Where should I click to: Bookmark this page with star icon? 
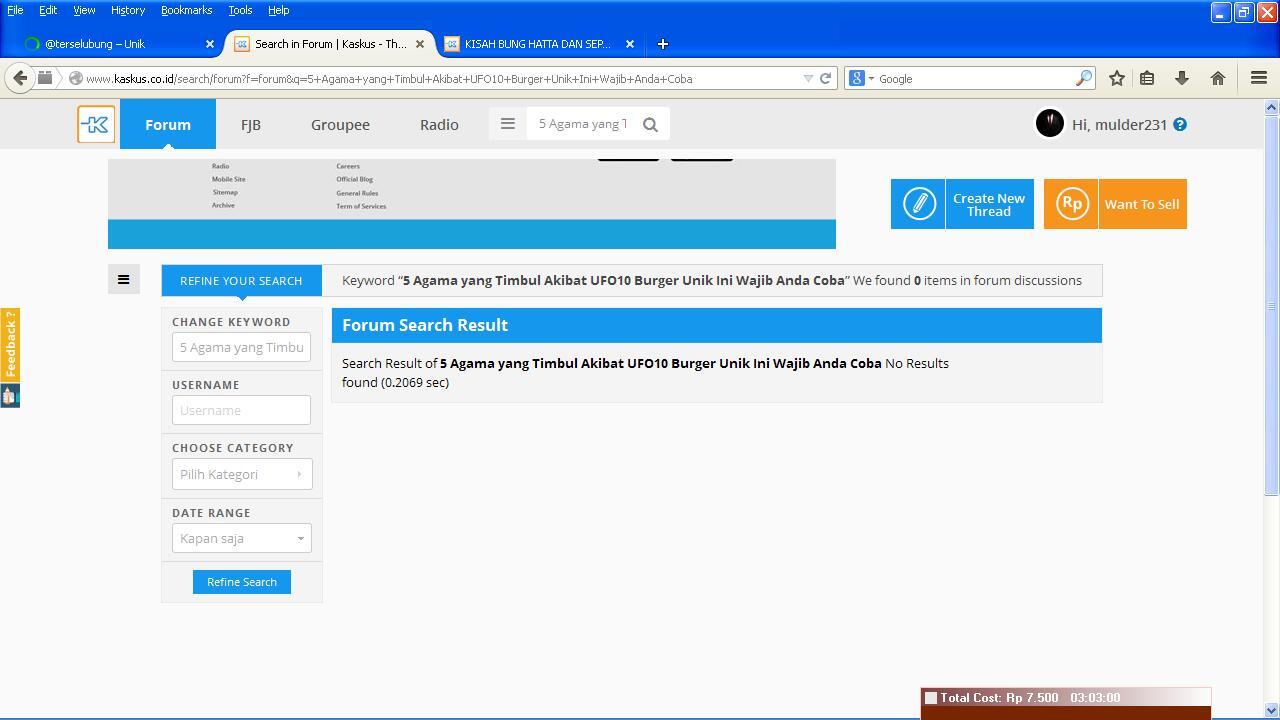pos(1117,78)
